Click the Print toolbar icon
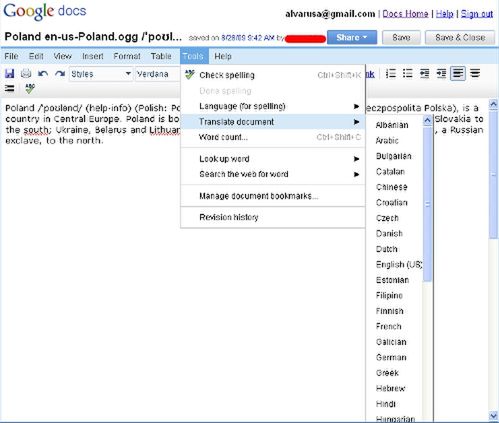The height and width of the screenshot is (423, 499). click(x=26, y=74)
